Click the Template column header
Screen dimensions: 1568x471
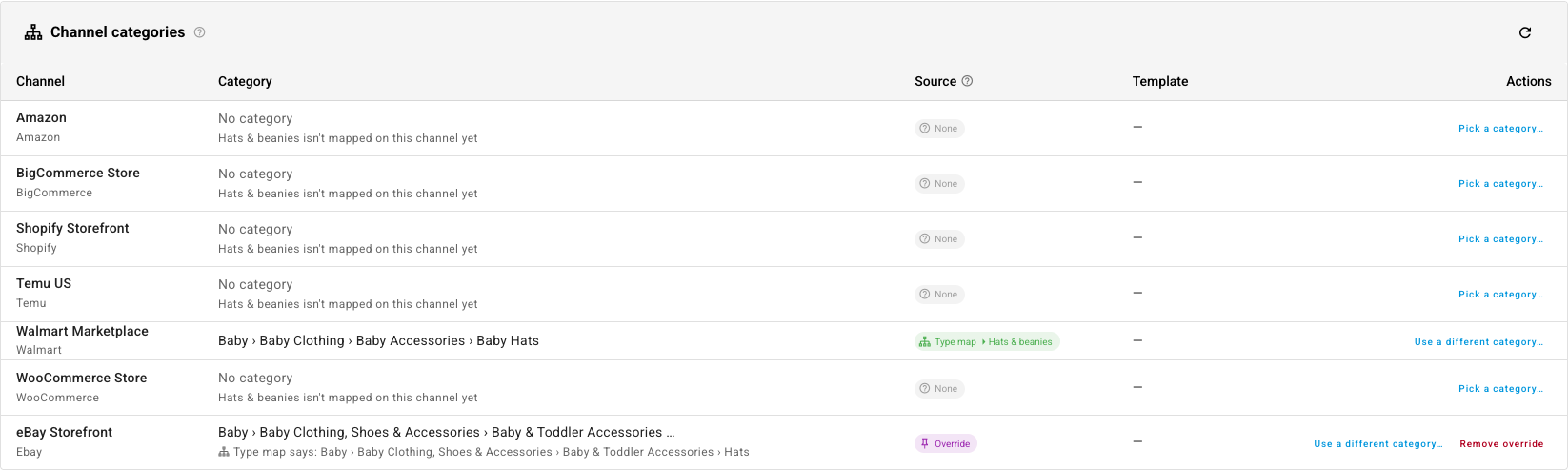pyautogui.click(x=1160, y=81)
